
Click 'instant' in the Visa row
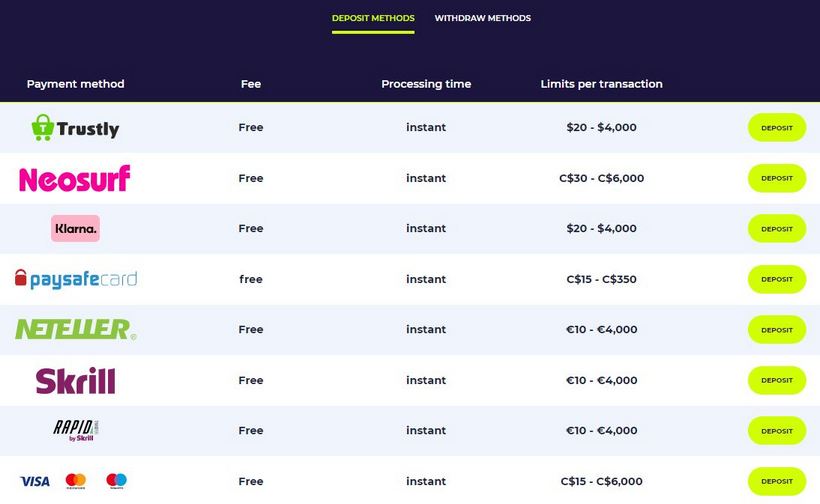pyautogui.click(x=426, y=481)
